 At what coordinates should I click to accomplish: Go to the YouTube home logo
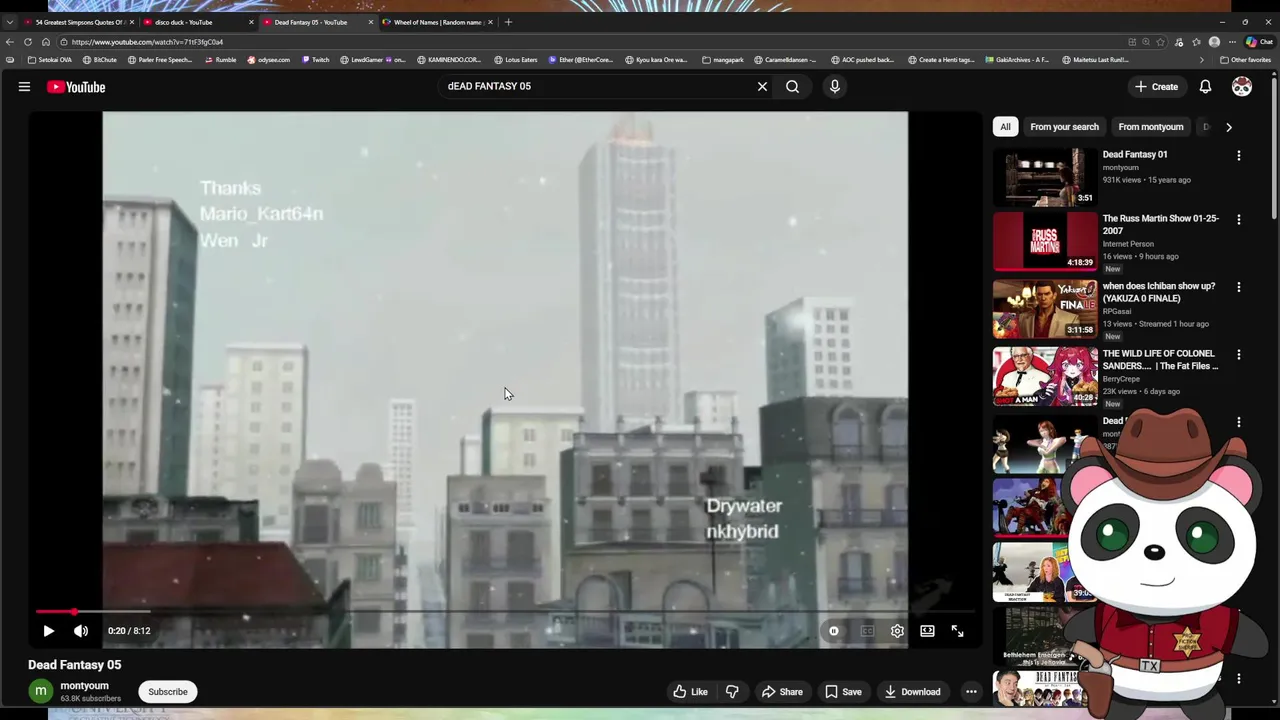76,87
